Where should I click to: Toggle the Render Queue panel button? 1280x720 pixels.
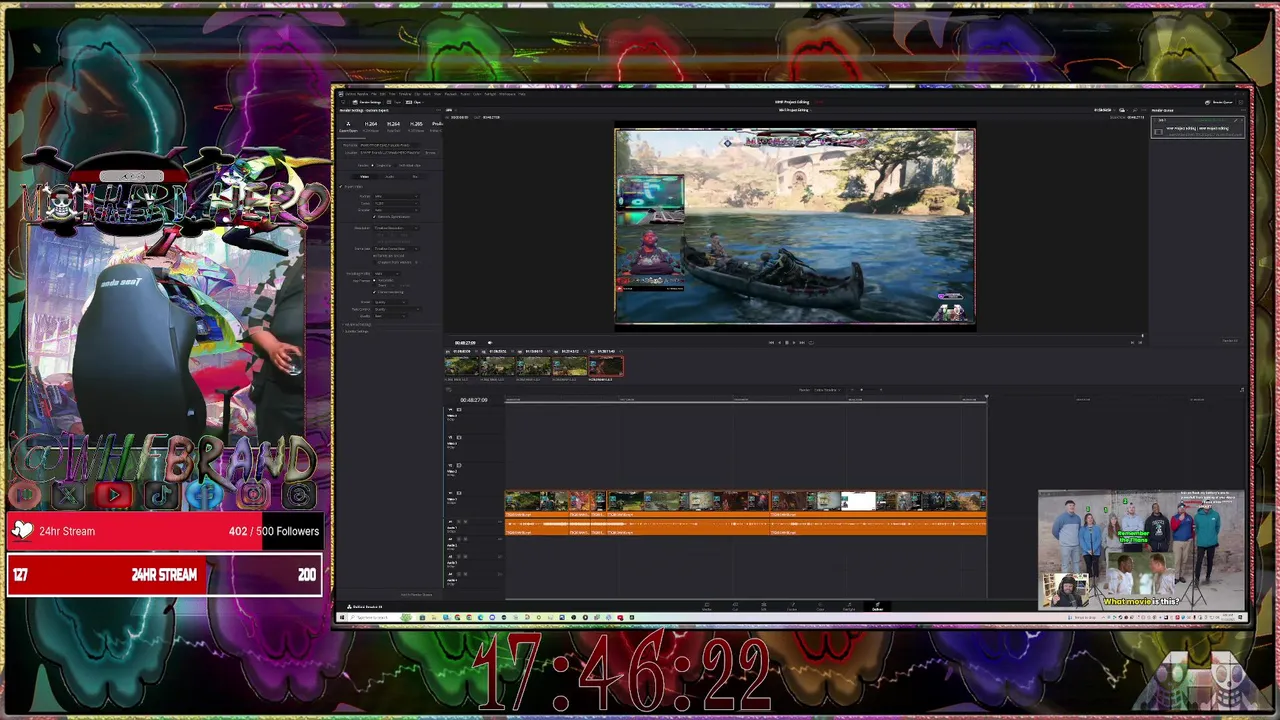click(1219, 102)
